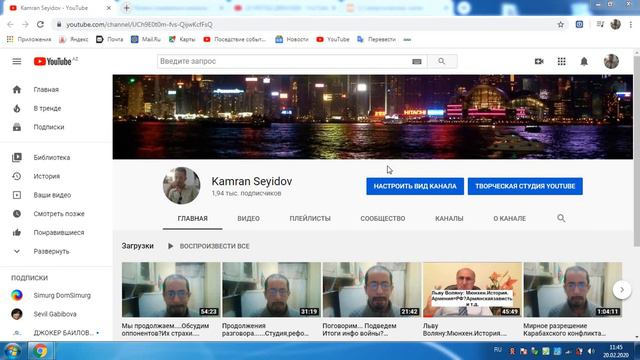Open the 54:23 video thumbnail
640x360 pixels.
(x=171, y=289)
